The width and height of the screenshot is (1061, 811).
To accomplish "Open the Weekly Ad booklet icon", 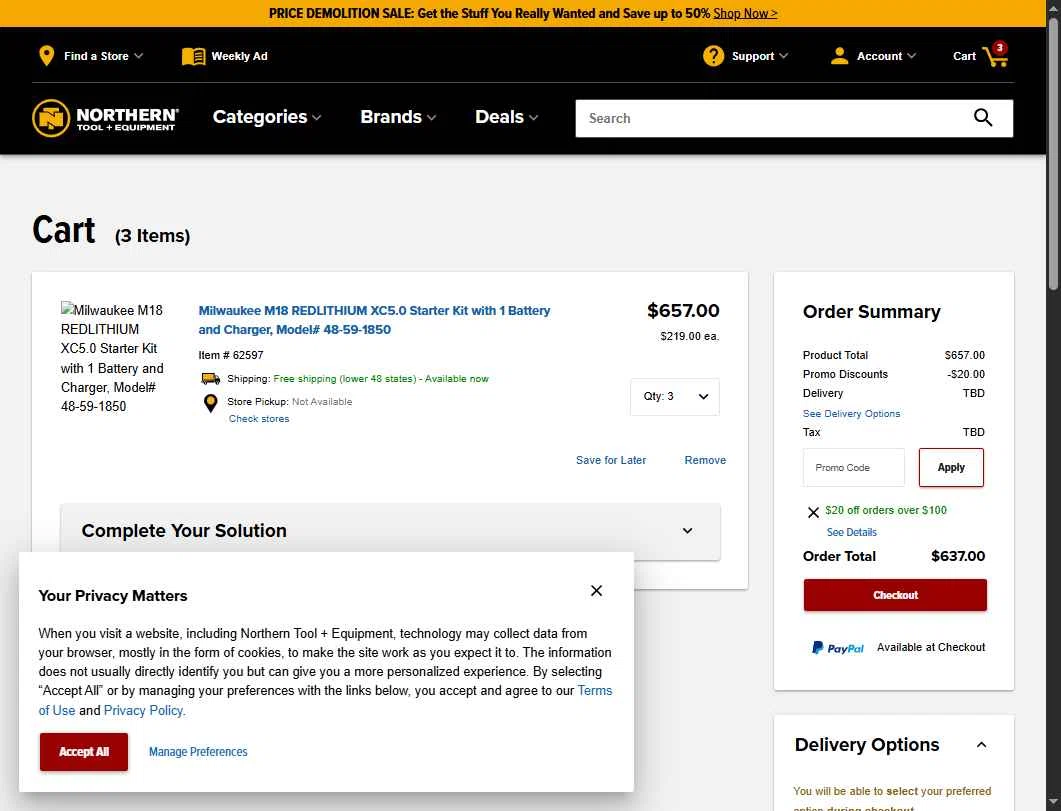I will (x=194, y=56).
